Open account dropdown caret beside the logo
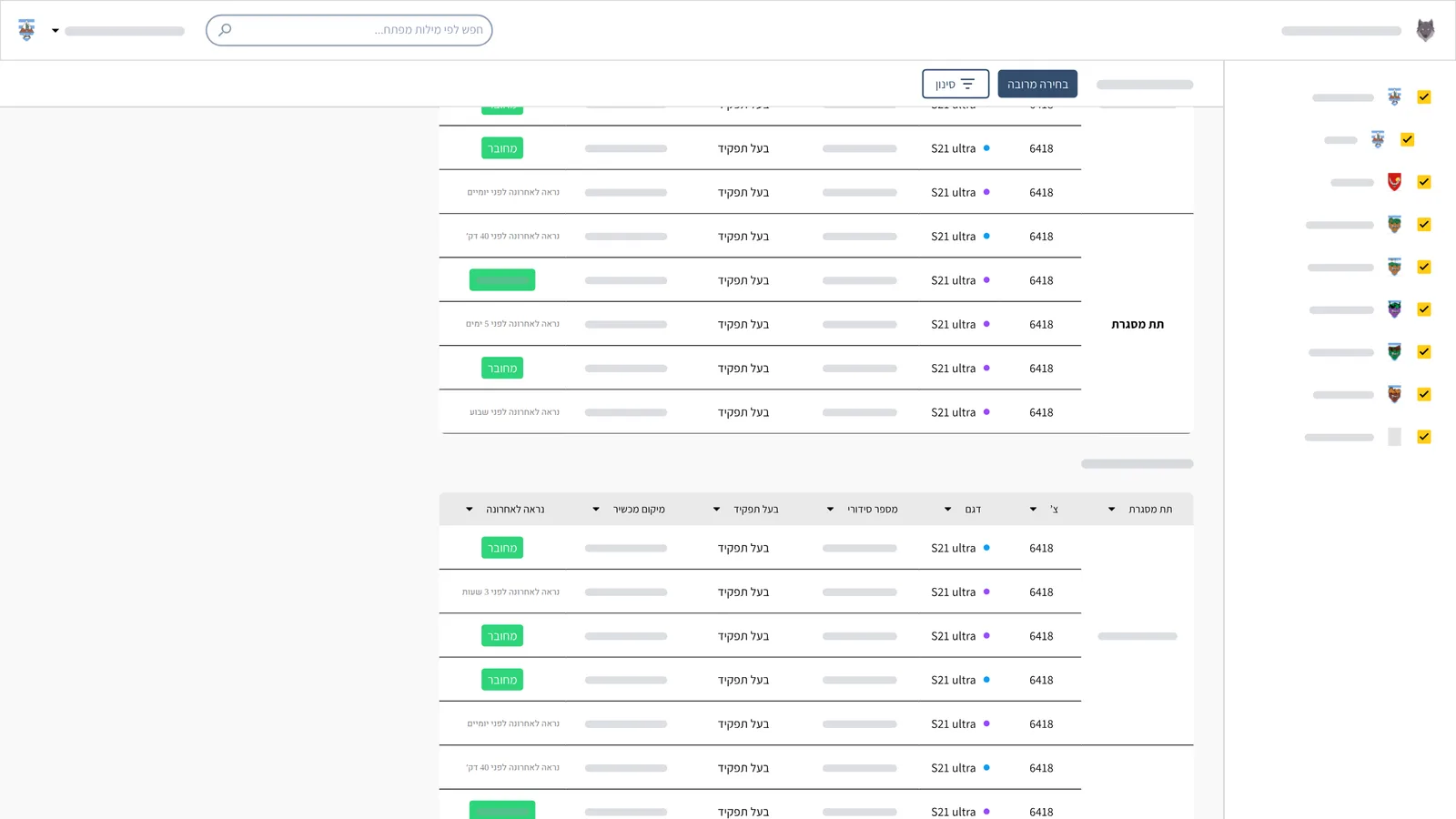This screenshot has width=1456, height=819. click(x=56, y=31)
